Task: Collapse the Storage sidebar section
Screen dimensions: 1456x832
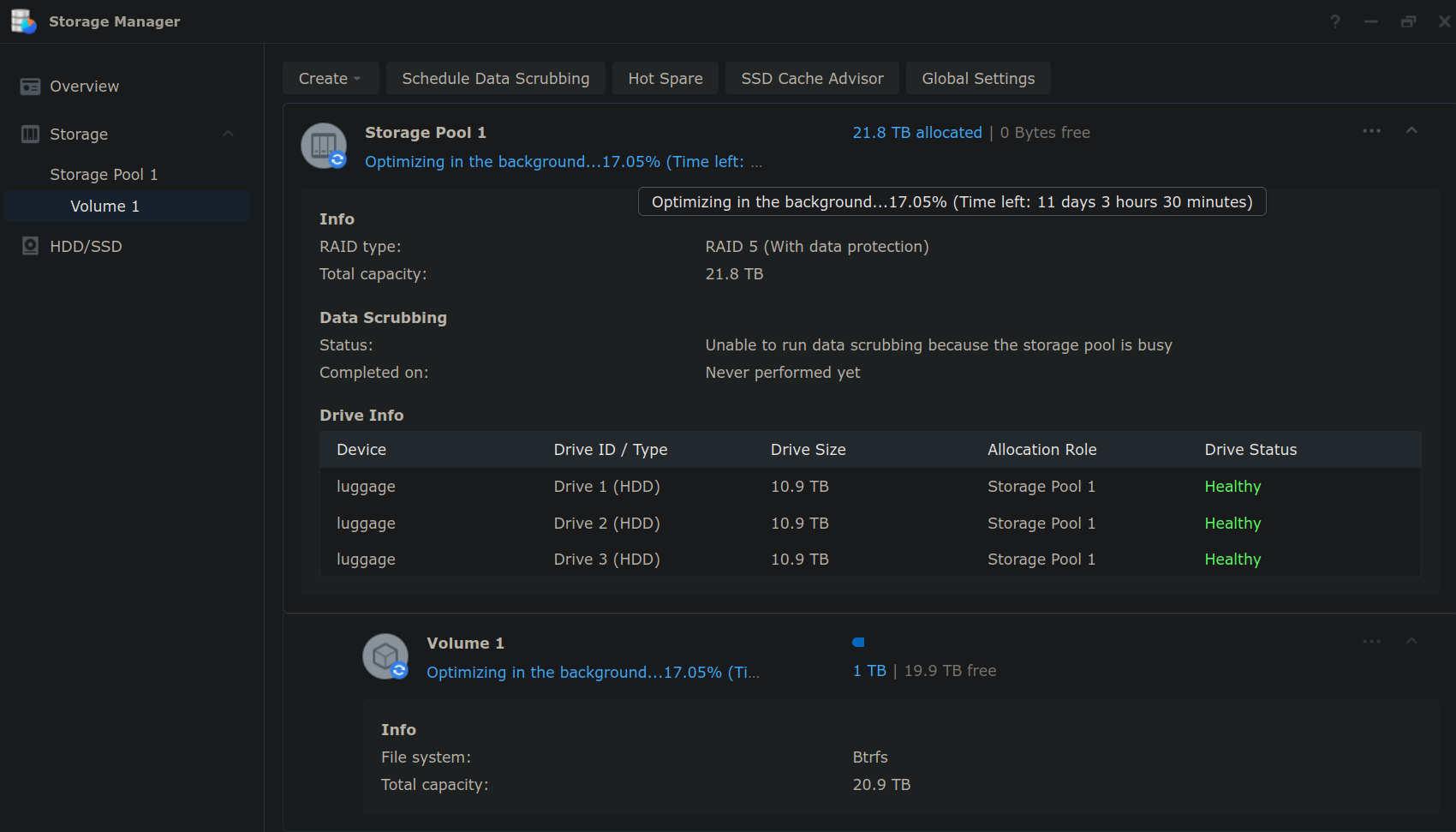Action: point(228,134)
